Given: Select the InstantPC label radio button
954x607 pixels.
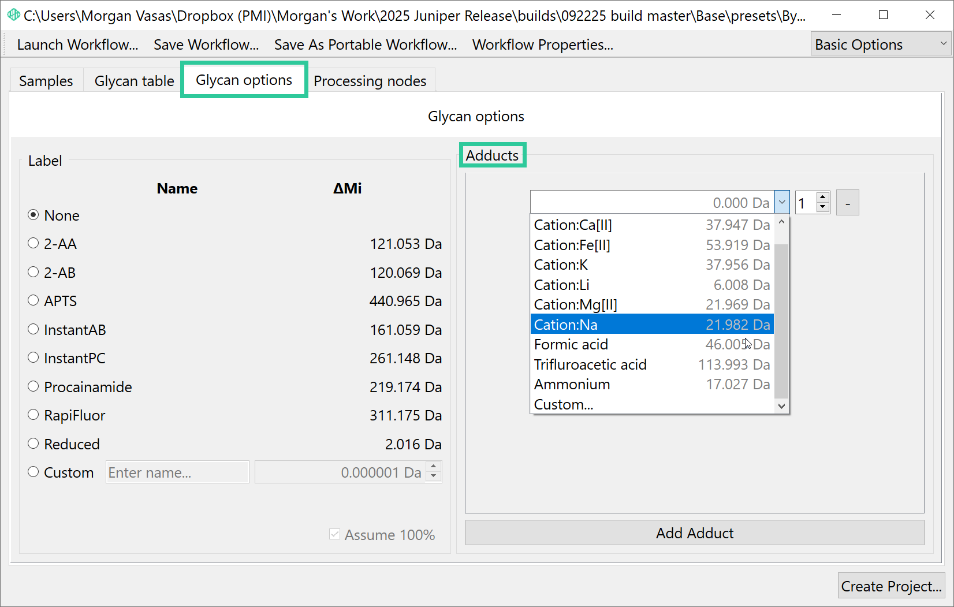Looking at the screenshot, I should tap(33, 358).
